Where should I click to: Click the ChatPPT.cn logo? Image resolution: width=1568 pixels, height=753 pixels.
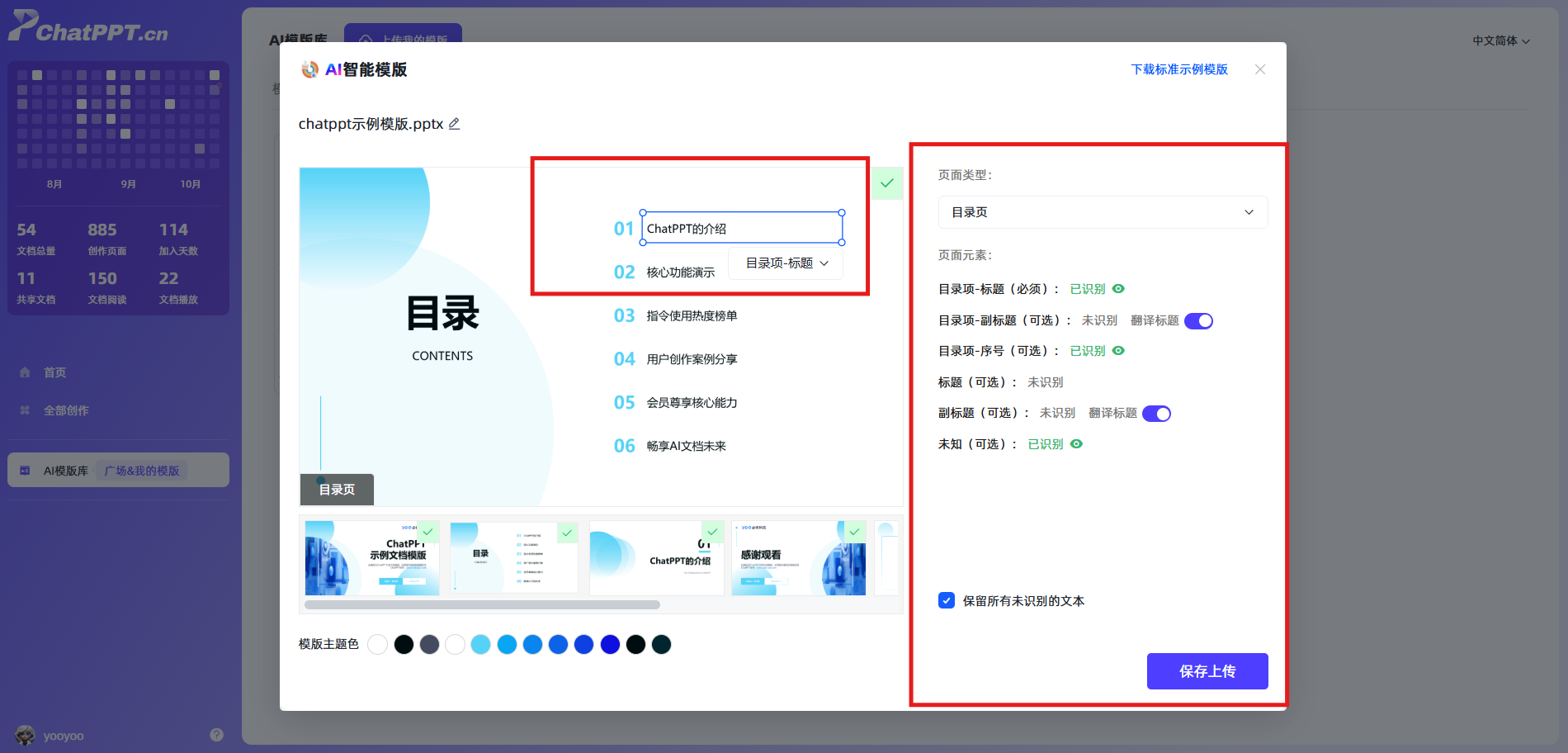click(88, 27)
